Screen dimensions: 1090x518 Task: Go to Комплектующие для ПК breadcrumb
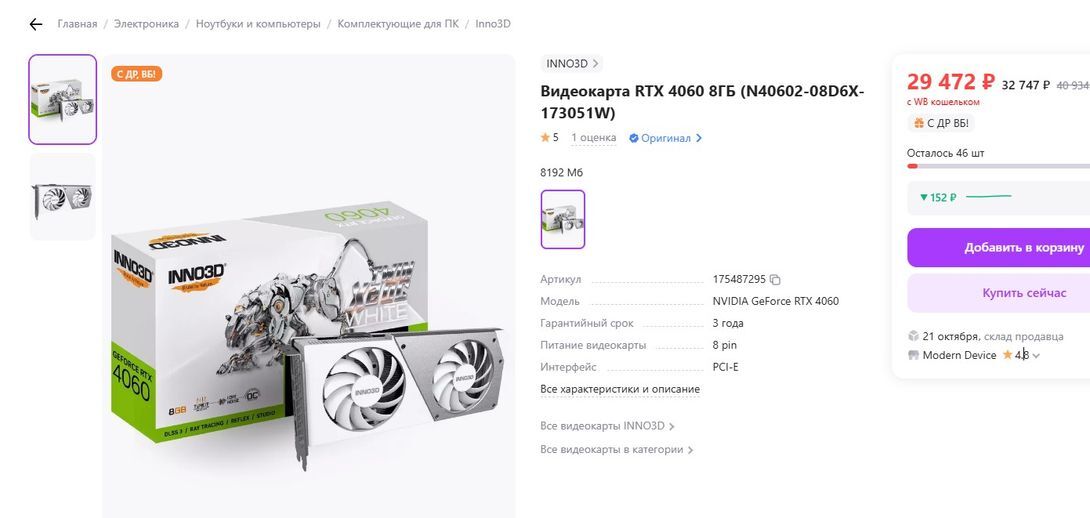click(398, 24)
